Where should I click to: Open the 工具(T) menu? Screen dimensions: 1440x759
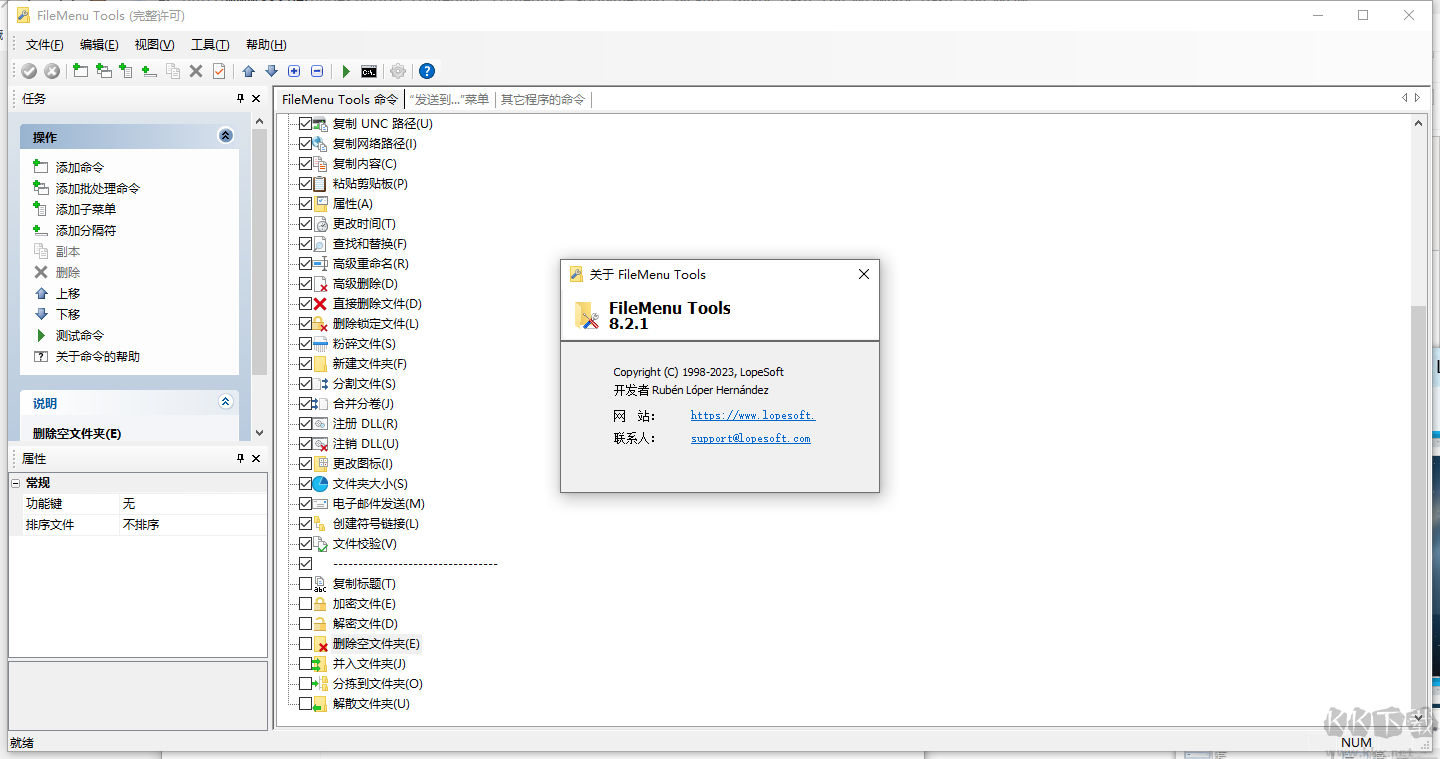(x=211, y=44)
